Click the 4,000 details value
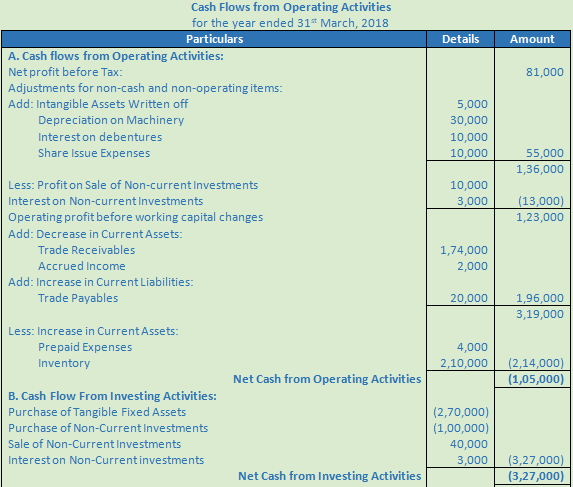 click(472, 347)
